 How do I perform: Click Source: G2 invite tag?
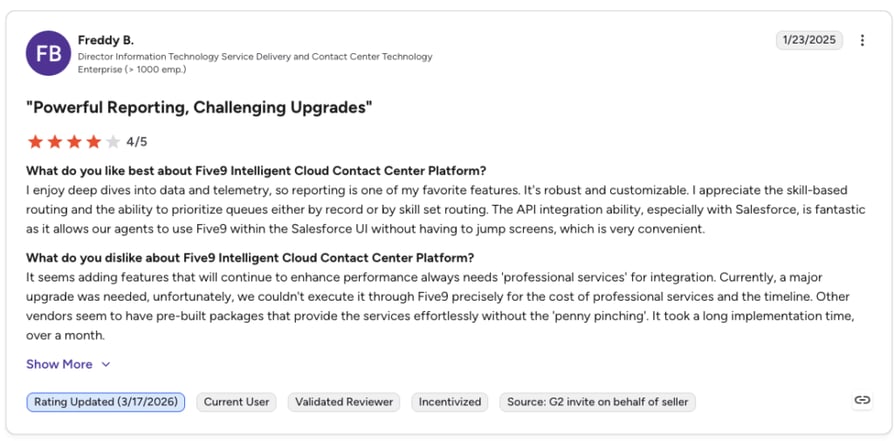598,402
